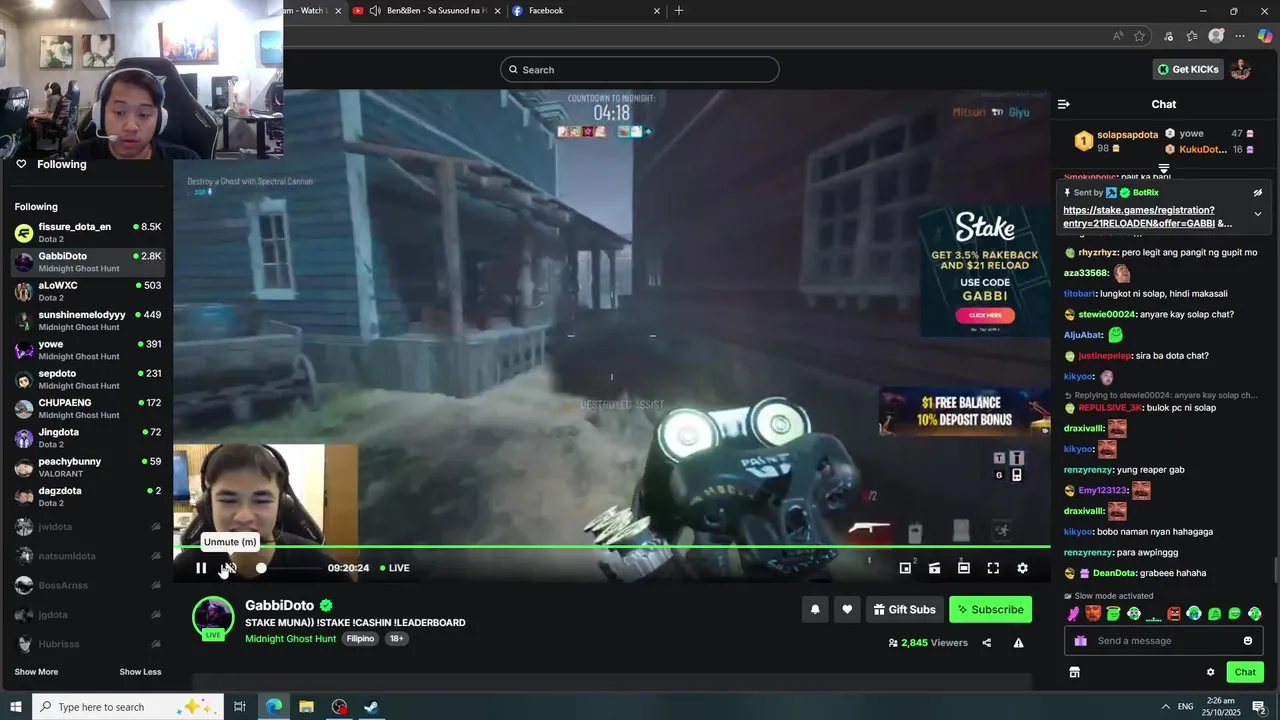Open the Edge favorites list icon
The image size is (1280, 720).
(x=1192, y=36)
